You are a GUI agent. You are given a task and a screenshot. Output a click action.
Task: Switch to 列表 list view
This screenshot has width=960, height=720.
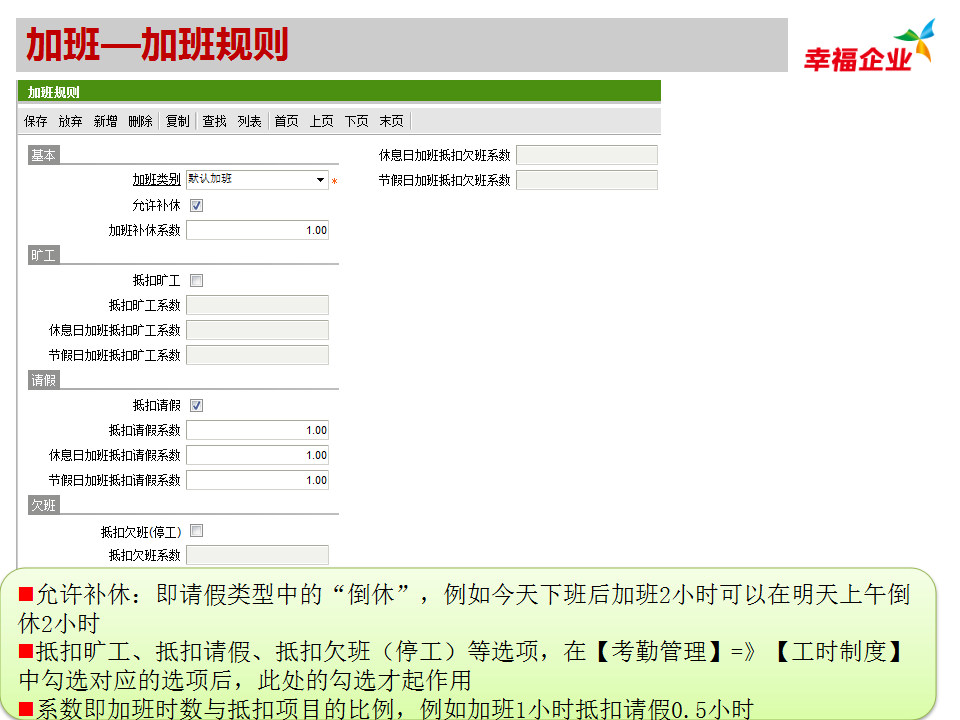coord(249,121)
